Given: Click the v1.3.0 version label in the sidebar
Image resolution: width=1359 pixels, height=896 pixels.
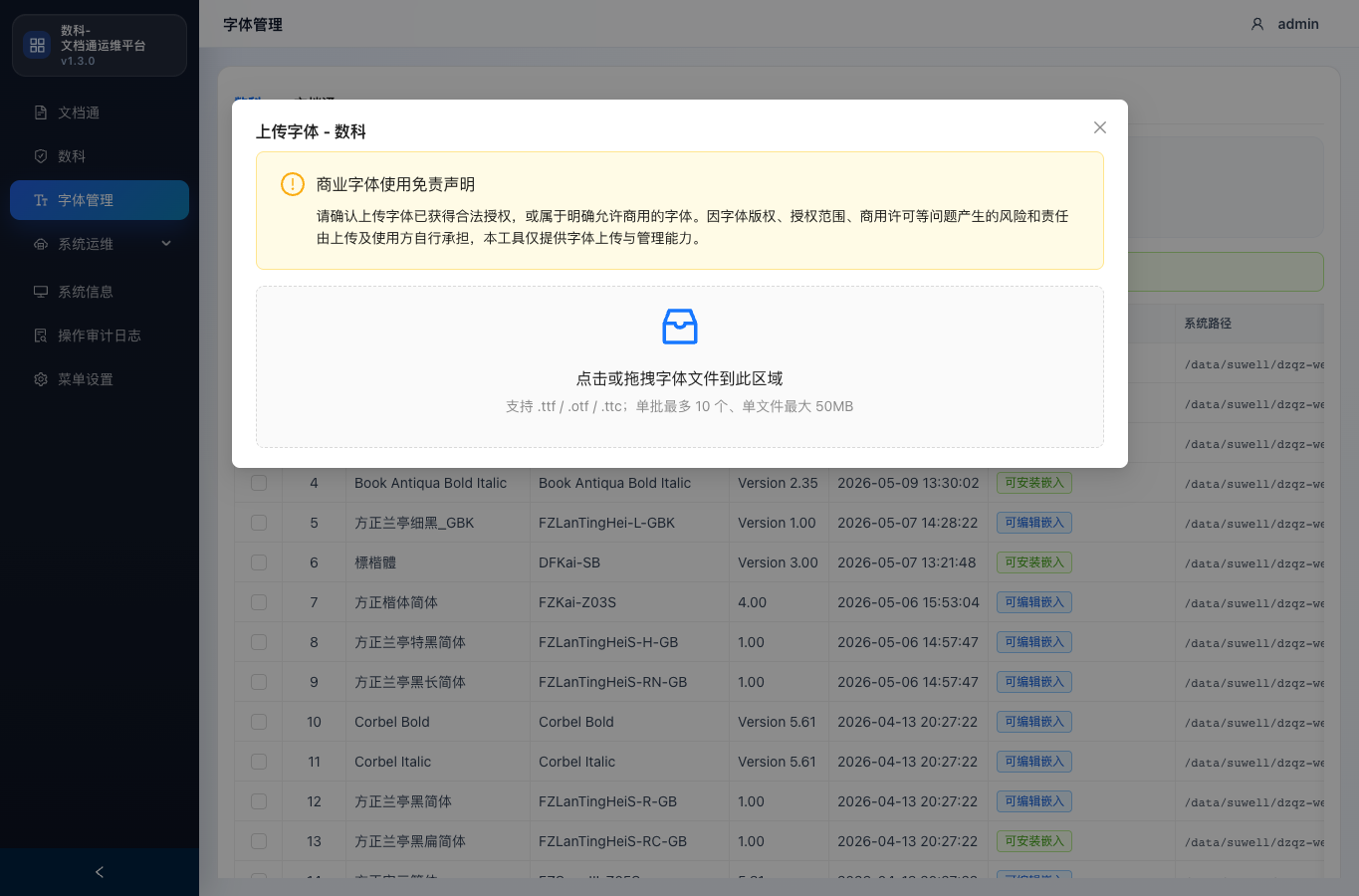Looking at the screenshot, I should (x=78, y=61).
